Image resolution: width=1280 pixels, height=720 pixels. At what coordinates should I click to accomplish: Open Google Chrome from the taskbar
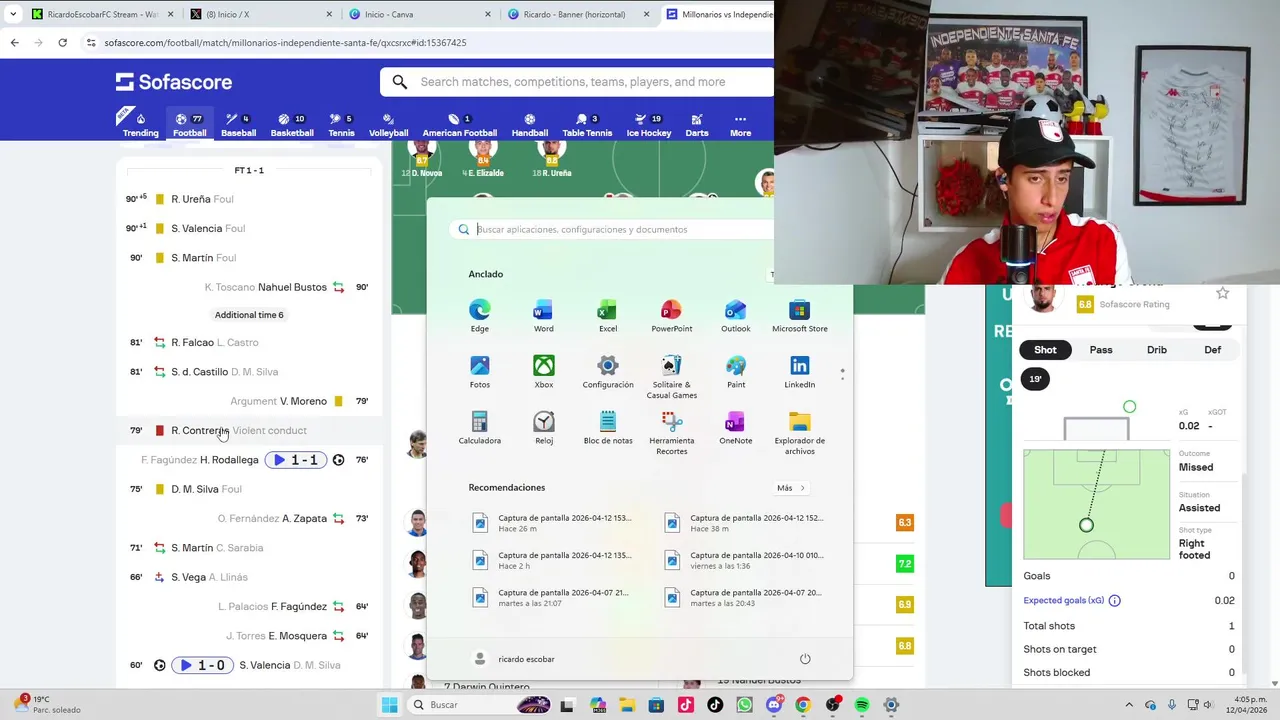(x=803, y=705)
